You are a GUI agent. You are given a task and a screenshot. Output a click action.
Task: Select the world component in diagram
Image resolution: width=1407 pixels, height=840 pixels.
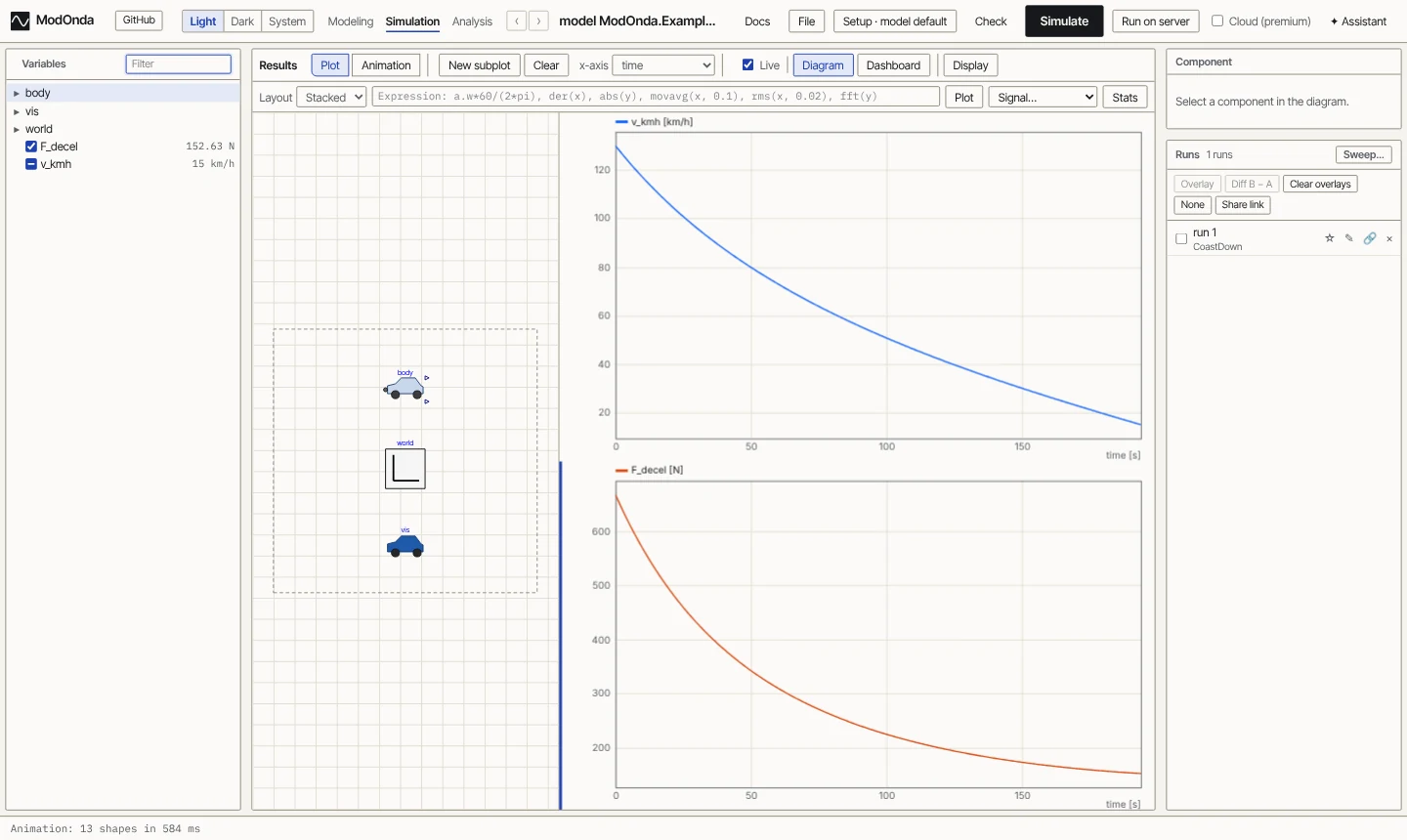point(405,469)
